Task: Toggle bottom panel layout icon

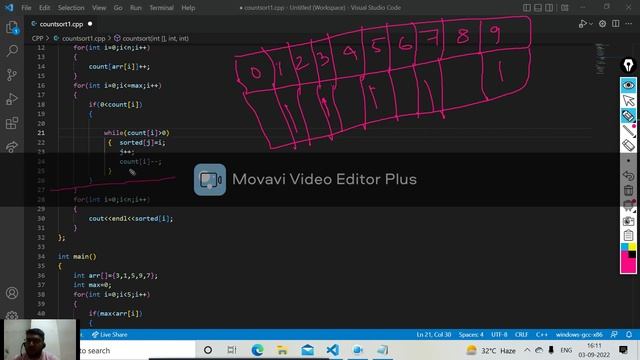Action: click(538, 7)
